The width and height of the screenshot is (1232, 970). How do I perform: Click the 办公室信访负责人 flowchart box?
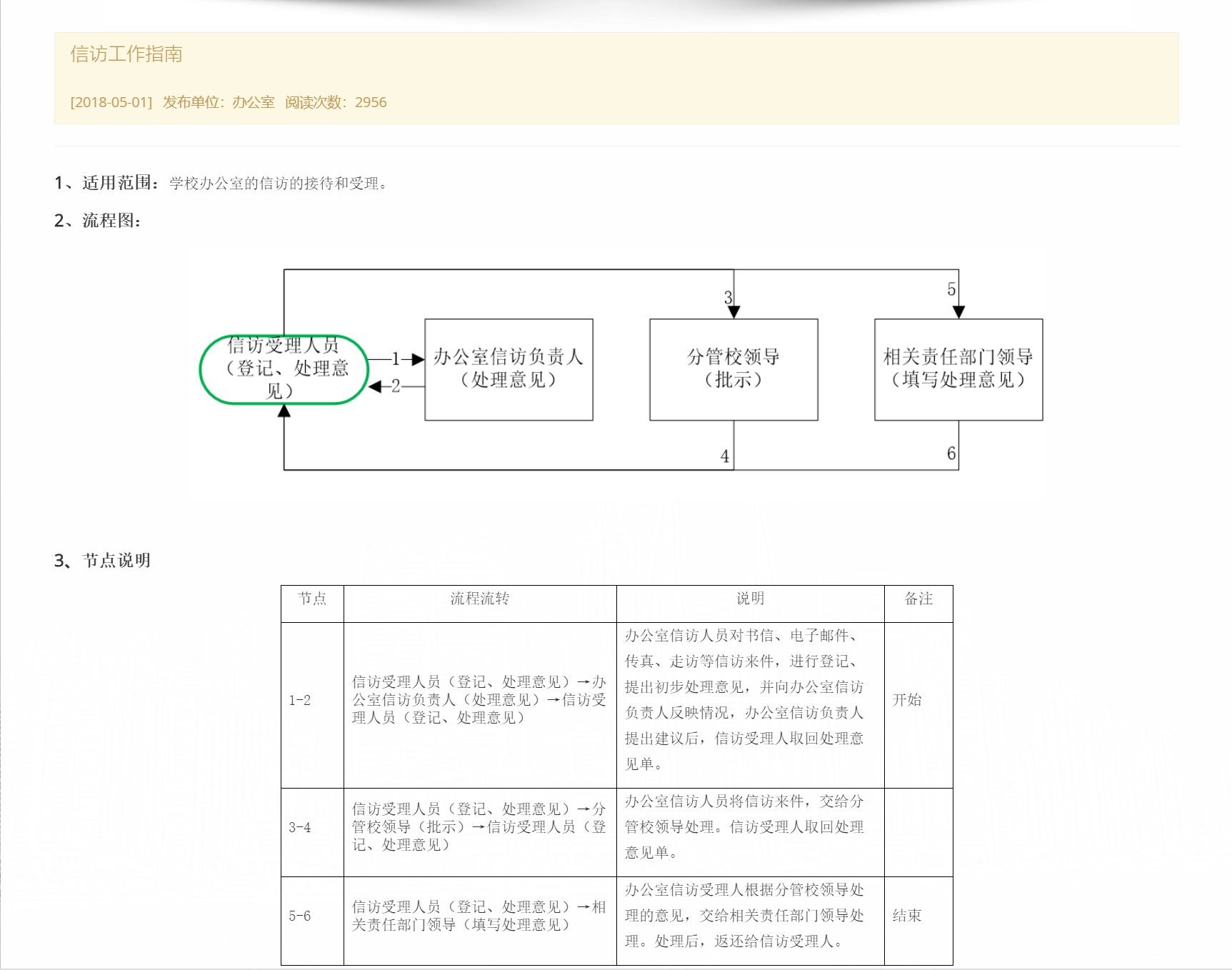(x=509, y=369)
